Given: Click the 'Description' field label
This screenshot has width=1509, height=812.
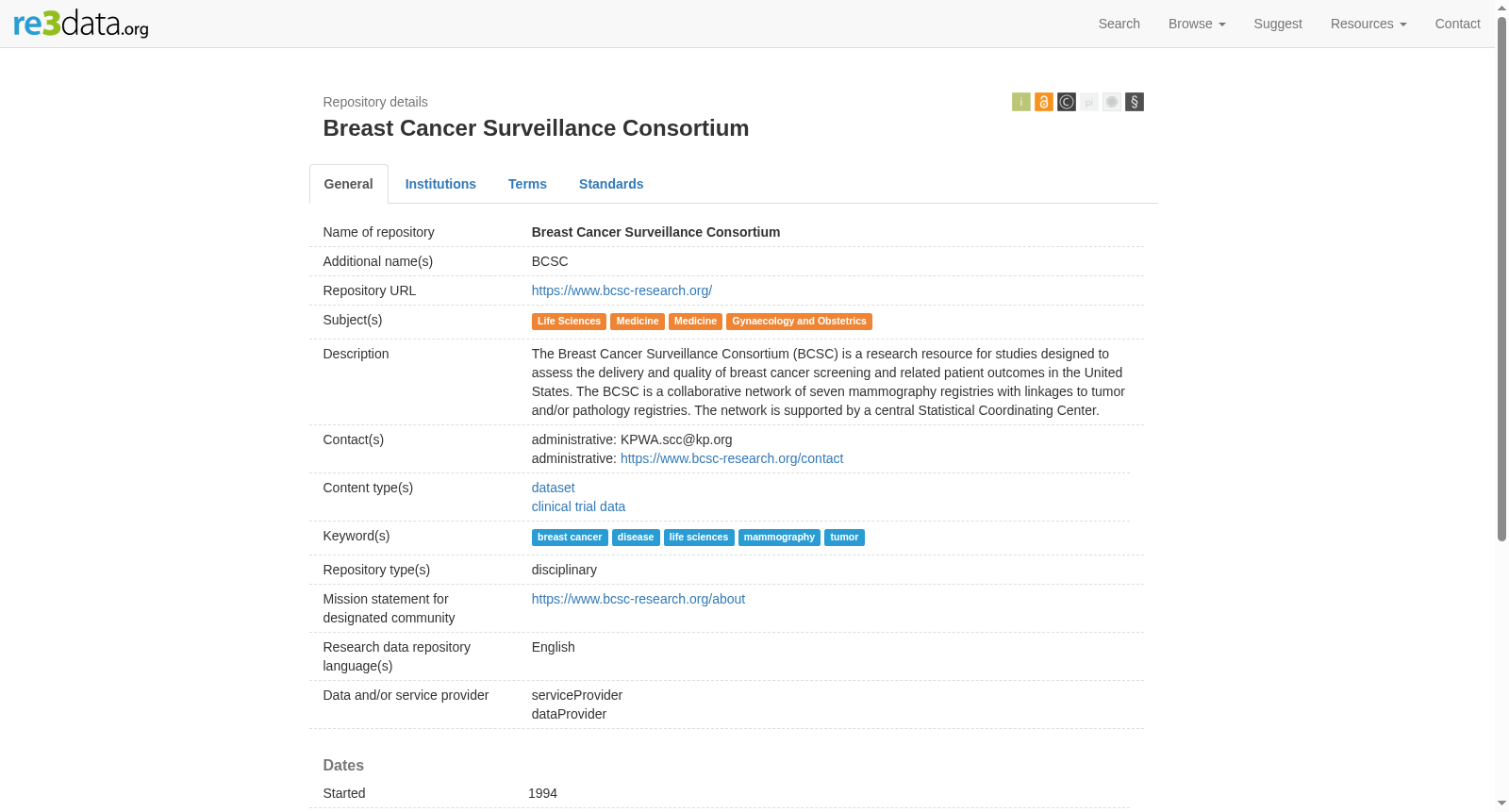Looking at the screenshot, I should pyautogui.click(x=356, y=354).
